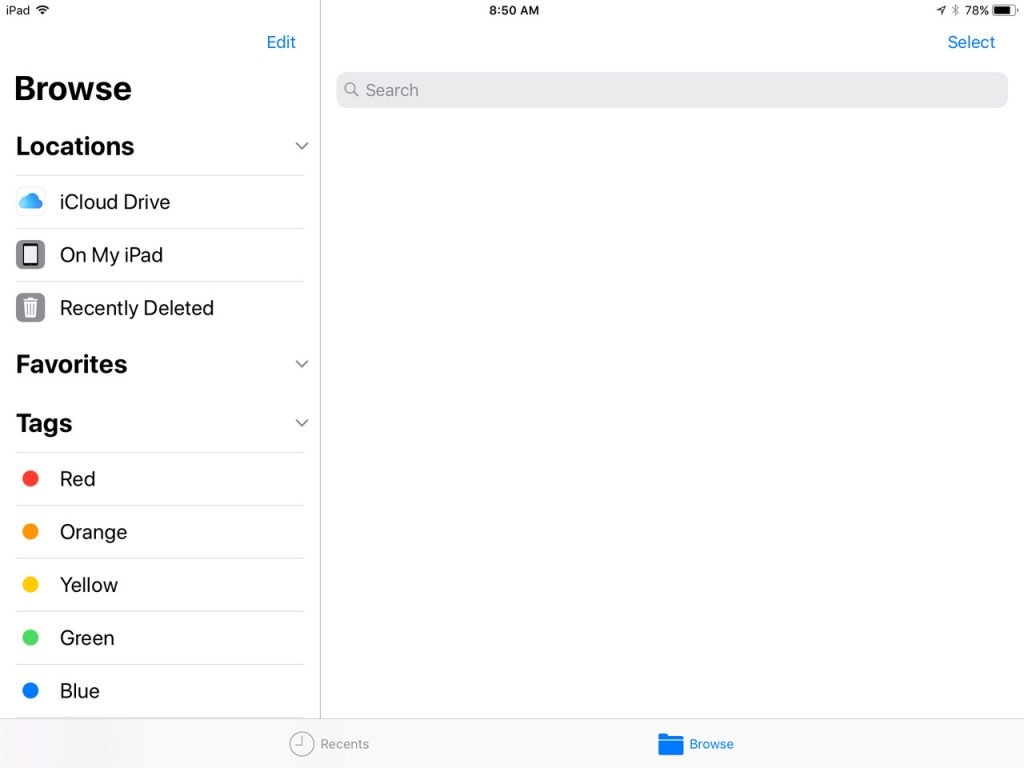The height and width of the screenshot is (768, 1024).
Task: Tap Select to enter selection mode
Action: 970,42
